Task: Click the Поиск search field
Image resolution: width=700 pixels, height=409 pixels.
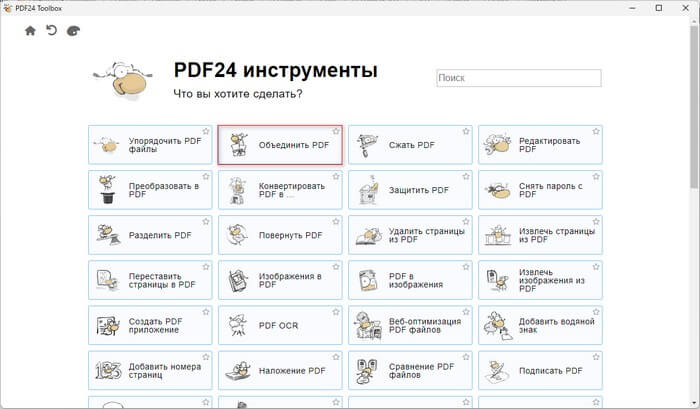Action: pos(519,77)
